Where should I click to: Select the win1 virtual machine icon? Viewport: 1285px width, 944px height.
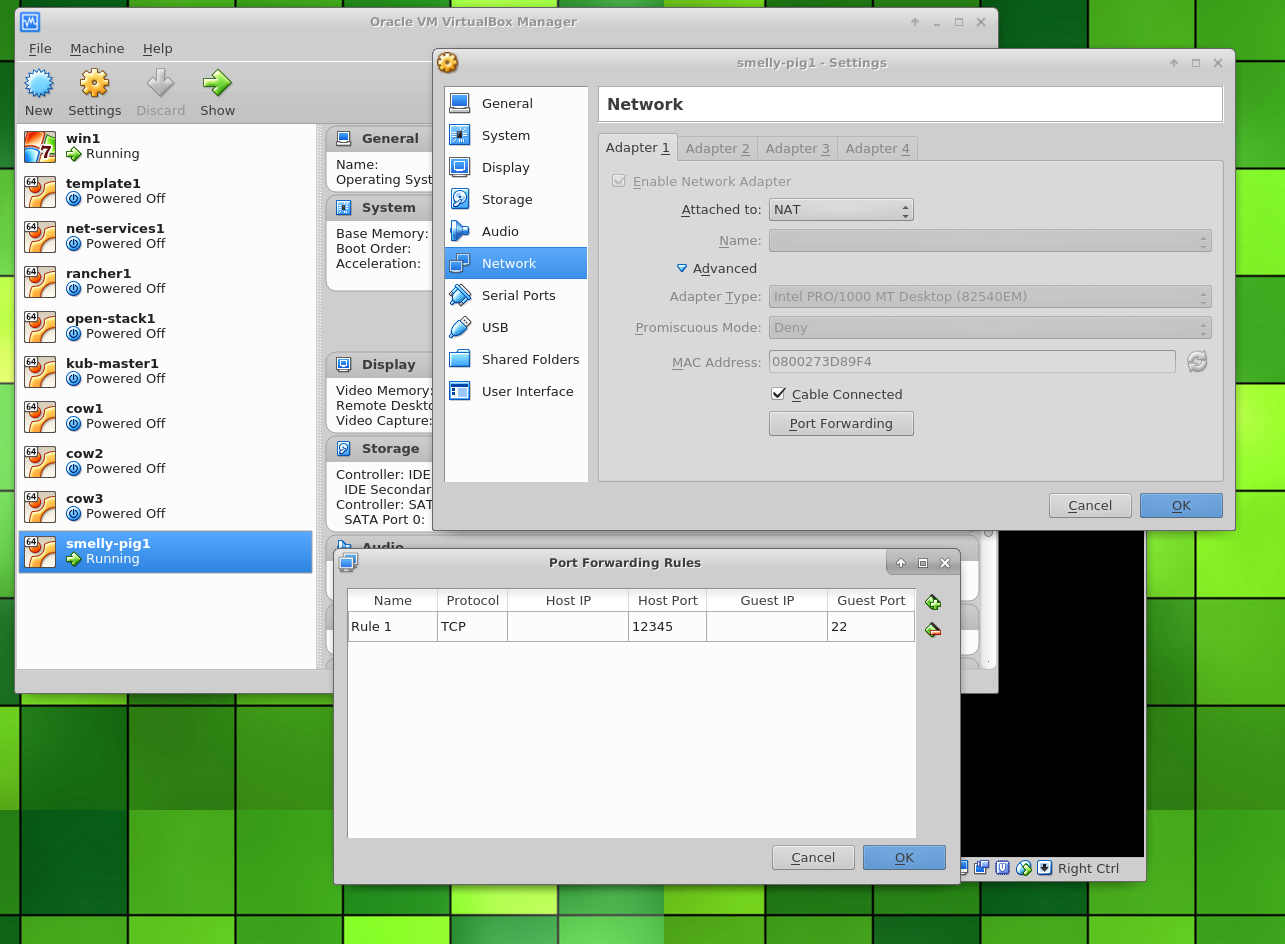[40, 146]
